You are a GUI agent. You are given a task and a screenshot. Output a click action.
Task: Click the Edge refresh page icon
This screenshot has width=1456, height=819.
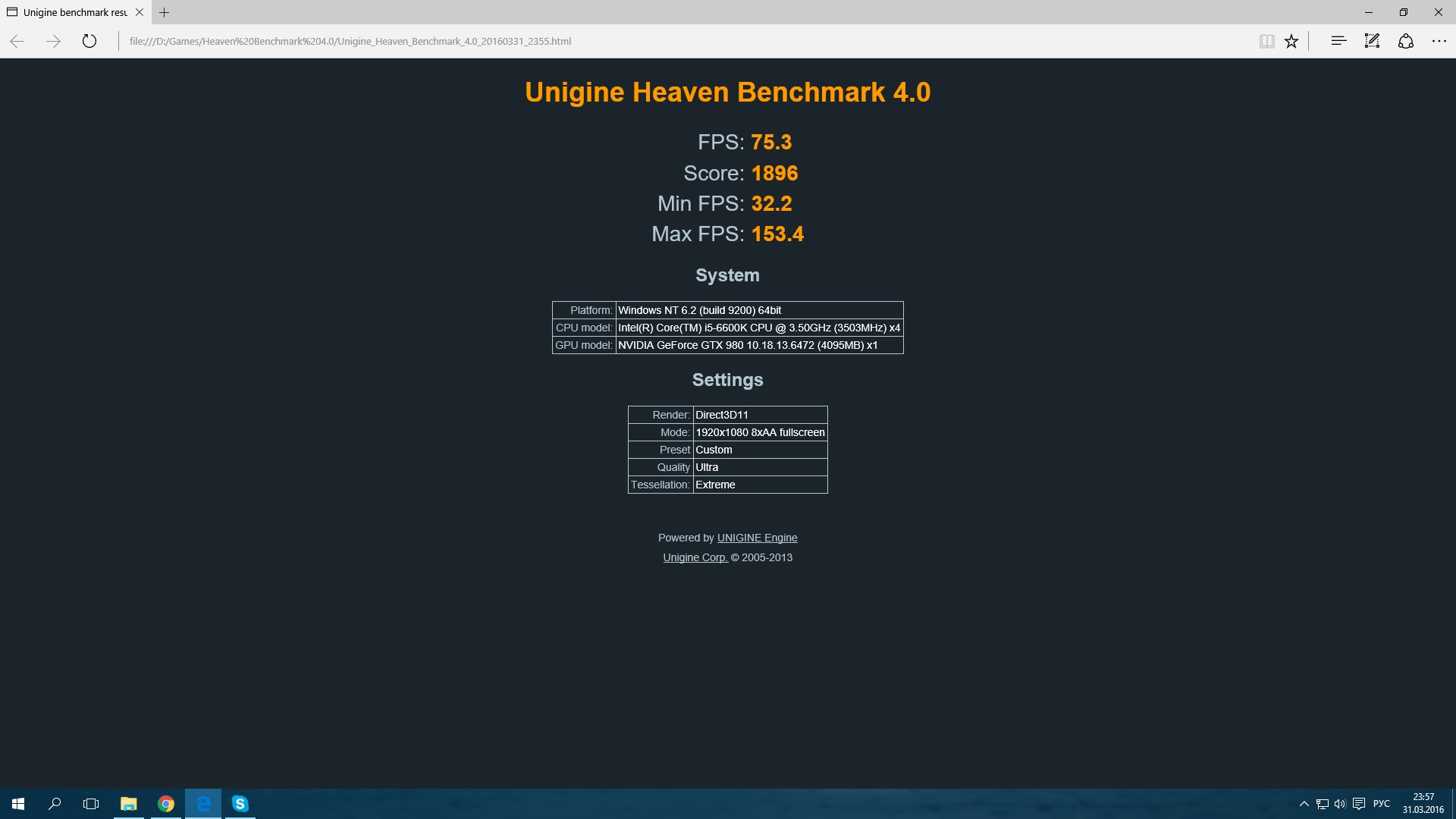pos(89,41)
